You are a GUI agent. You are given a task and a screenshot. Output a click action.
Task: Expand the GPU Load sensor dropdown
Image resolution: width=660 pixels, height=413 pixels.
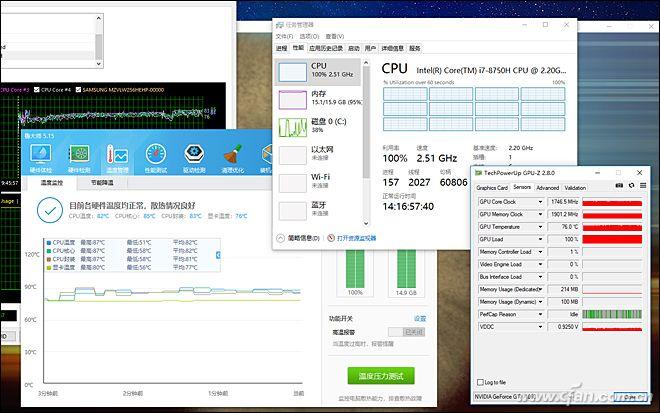pos(540,239)
